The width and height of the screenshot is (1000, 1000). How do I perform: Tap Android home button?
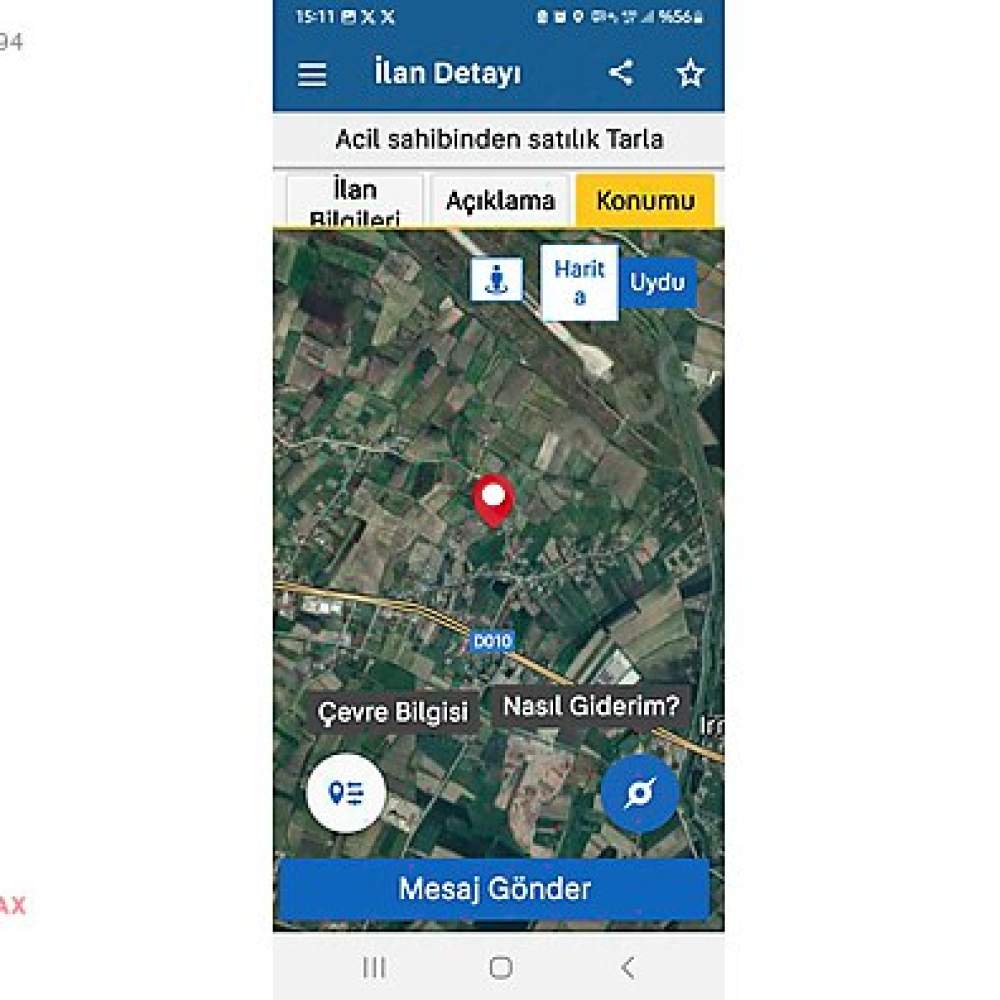click(501, 967)
